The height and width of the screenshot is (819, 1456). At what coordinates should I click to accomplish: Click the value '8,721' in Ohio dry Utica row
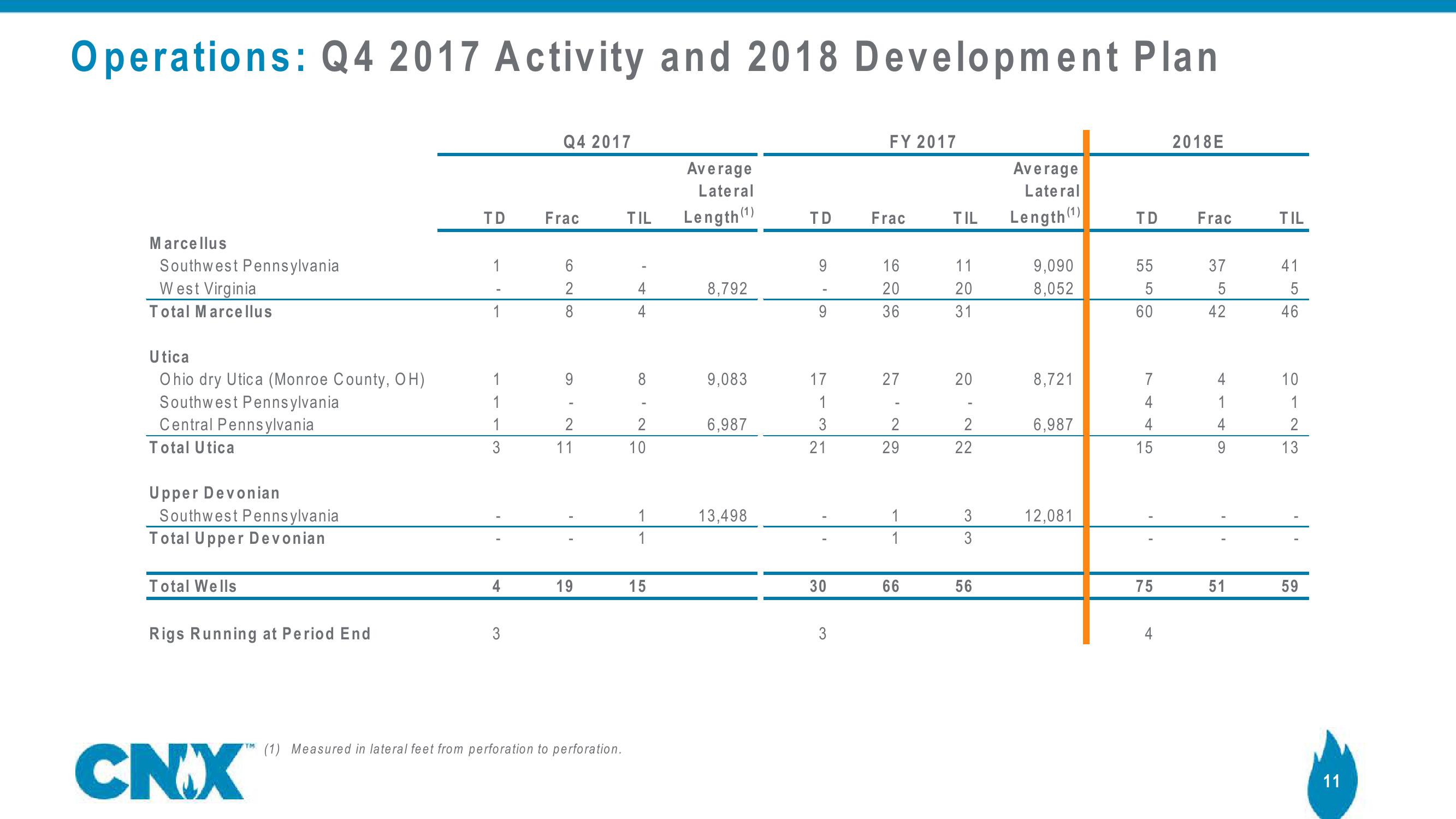click(x=1053, y=379)
